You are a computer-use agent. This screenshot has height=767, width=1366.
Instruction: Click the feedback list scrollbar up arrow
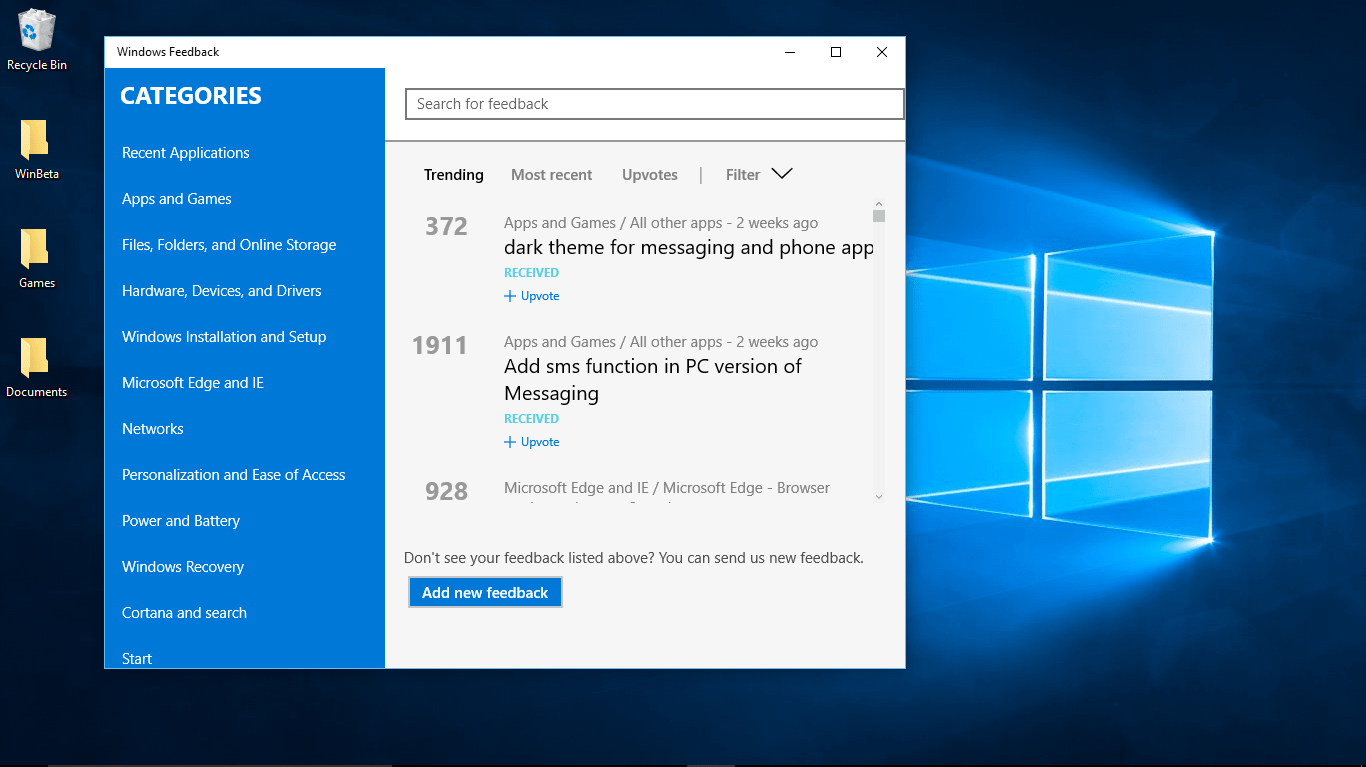click(878, 204)
